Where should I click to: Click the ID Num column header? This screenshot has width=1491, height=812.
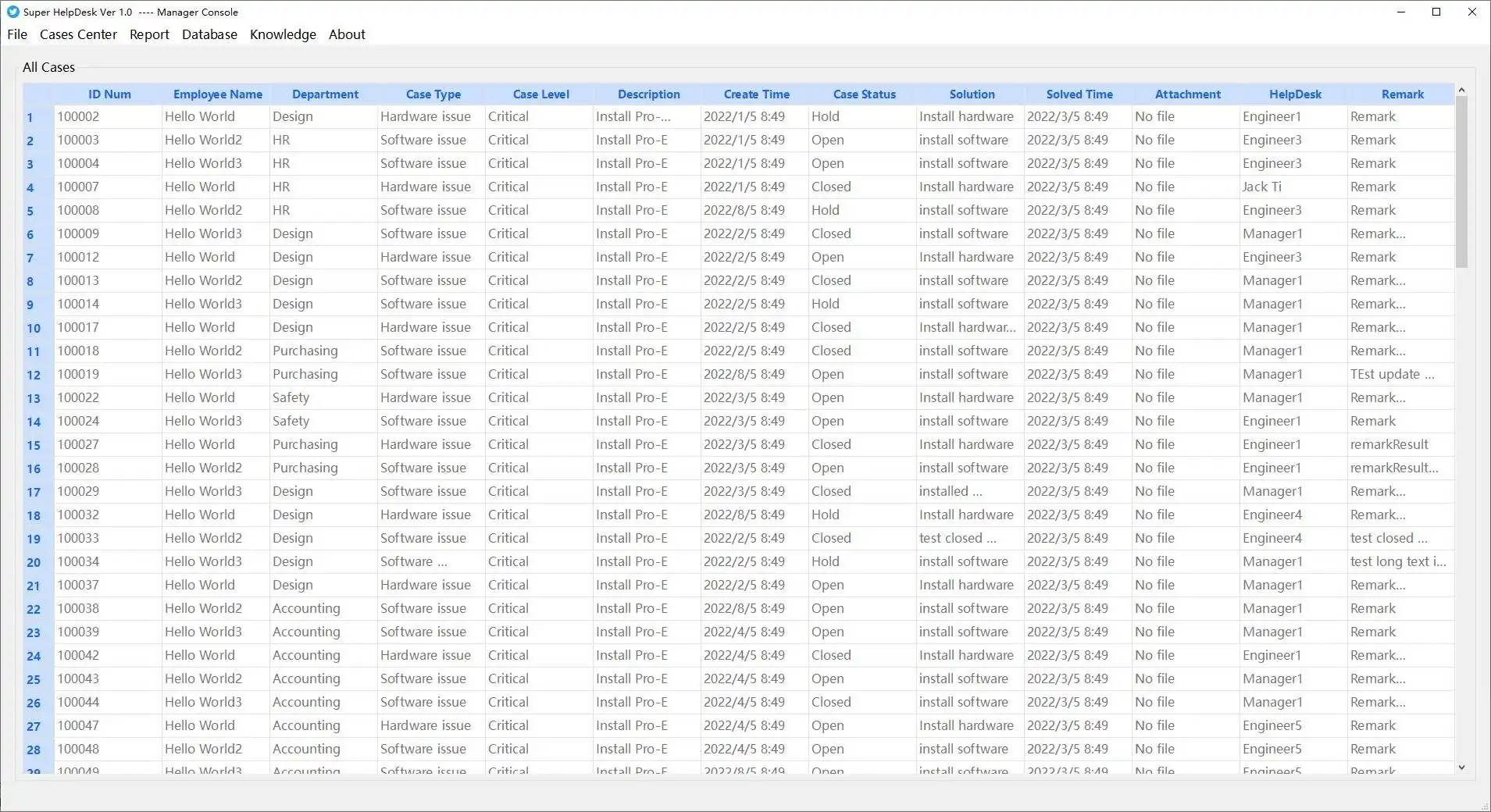[x=109, y=94]
